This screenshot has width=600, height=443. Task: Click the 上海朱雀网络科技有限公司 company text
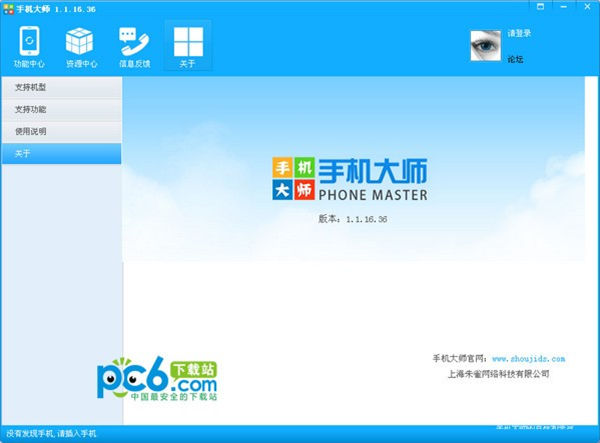(499, 374)
